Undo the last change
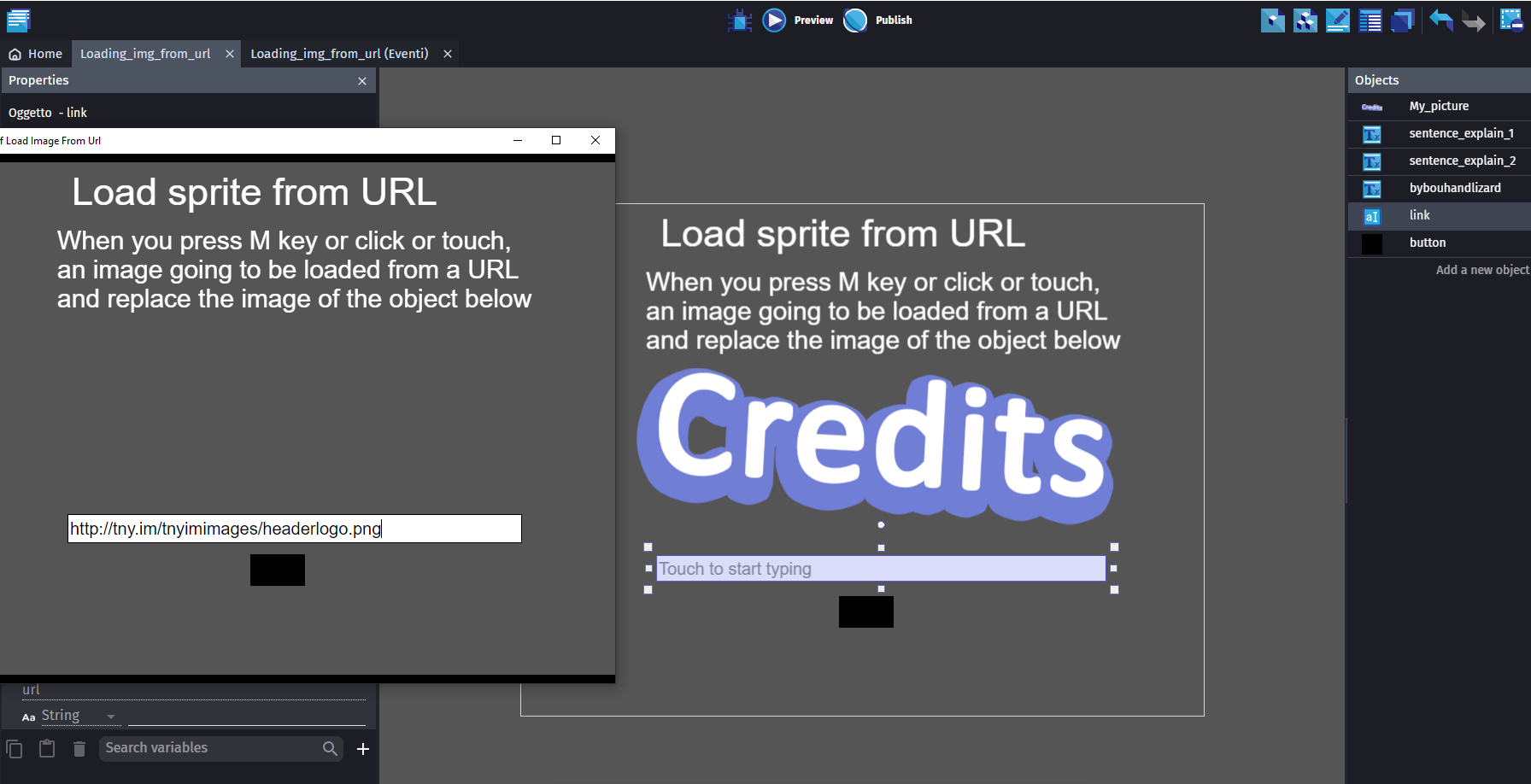The width and height of the screenshot is (1531, 784). point(1441,20)
